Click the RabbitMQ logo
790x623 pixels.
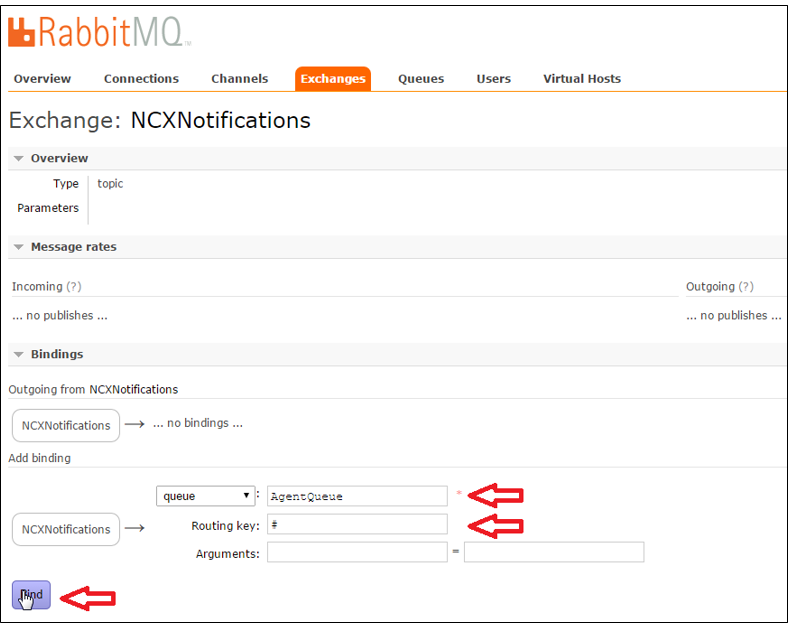click(x=99, y=32)
